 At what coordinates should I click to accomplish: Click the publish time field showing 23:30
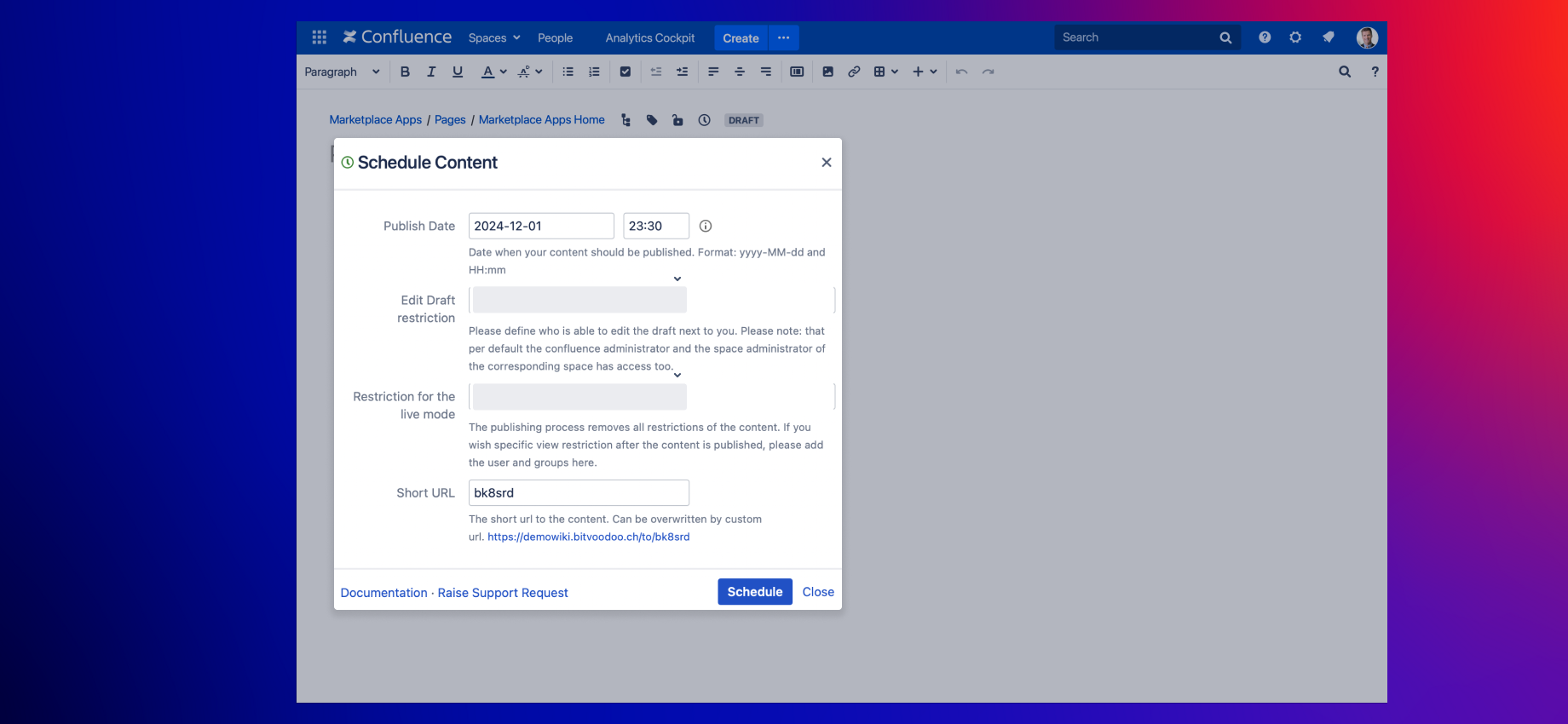pos(656,226)
